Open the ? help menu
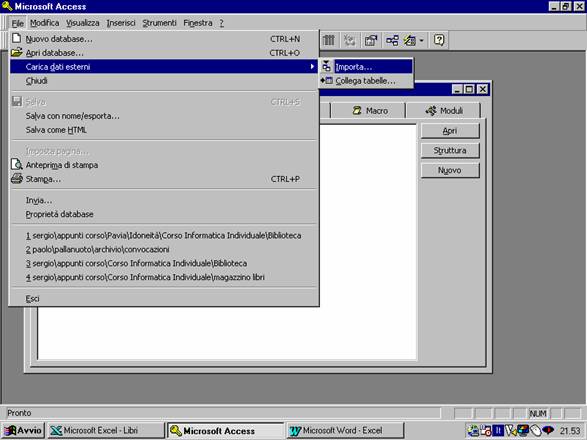Image resolution: width=587 pixels, height=440 pixels. pyautogui.click(x=222, y=23)
